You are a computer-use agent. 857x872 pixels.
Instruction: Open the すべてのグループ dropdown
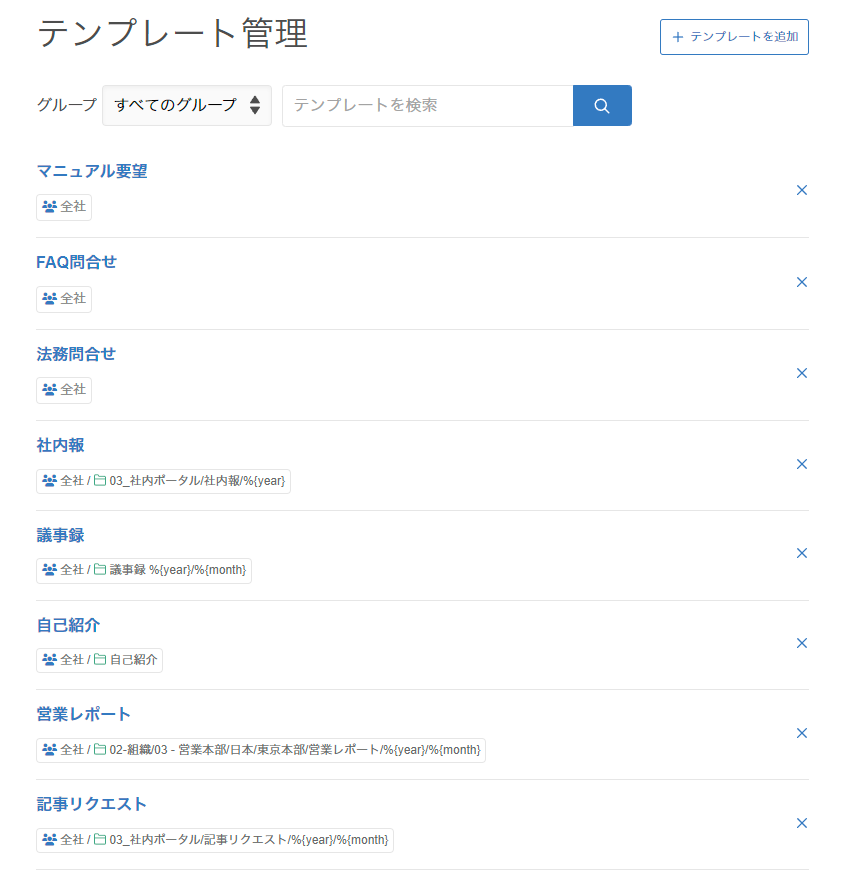tap(187, 105)
